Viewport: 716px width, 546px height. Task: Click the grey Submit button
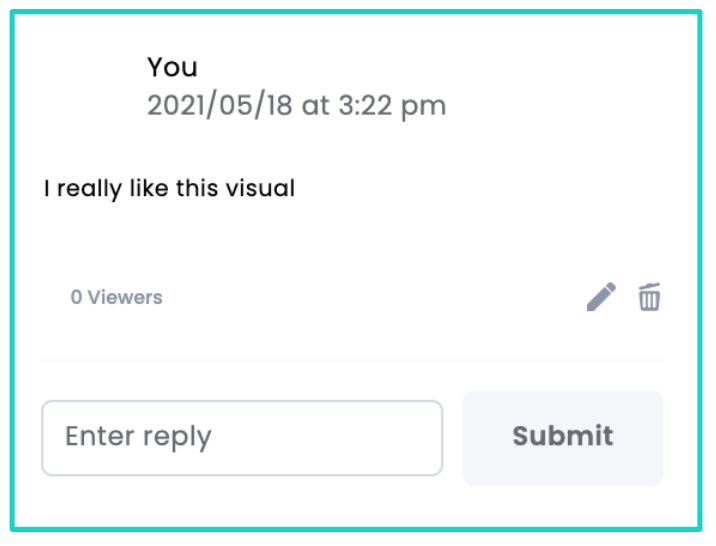pyautogui.click(x=563, y=438)
